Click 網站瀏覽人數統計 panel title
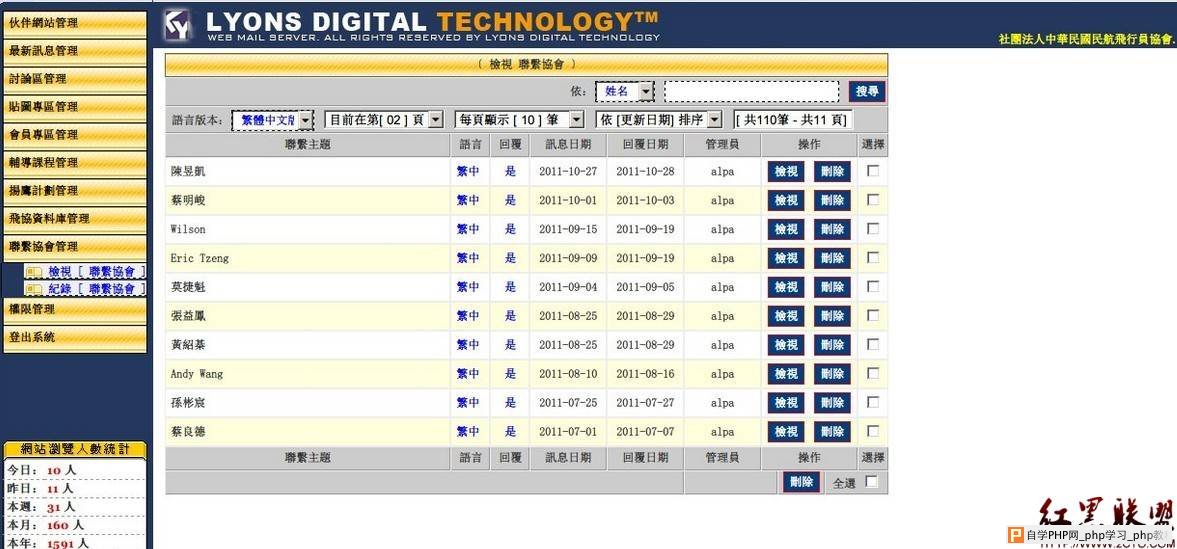The height and width of the screenshot is (549, 1177). [x=75, y=450]
